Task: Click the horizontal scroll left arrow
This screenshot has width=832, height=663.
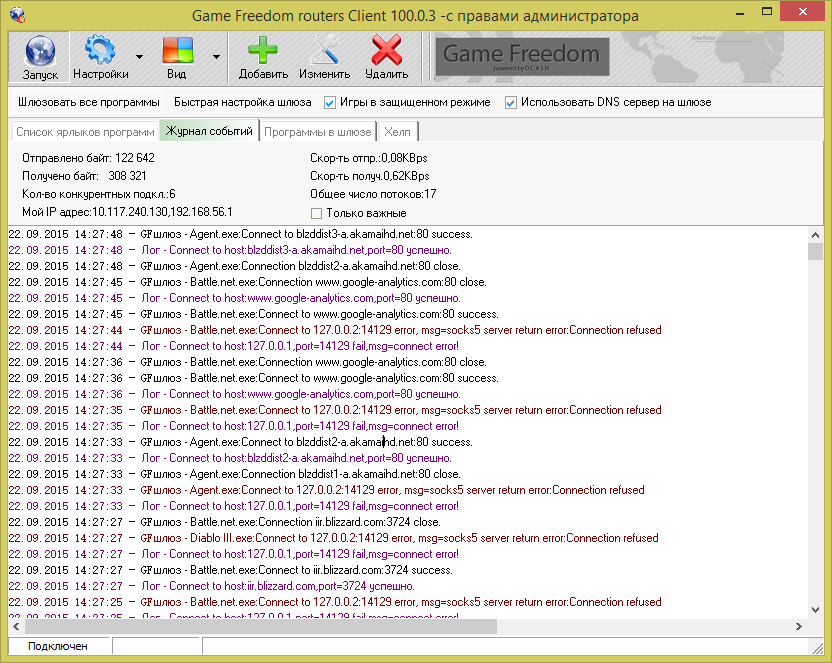Action: coord(16,626)
